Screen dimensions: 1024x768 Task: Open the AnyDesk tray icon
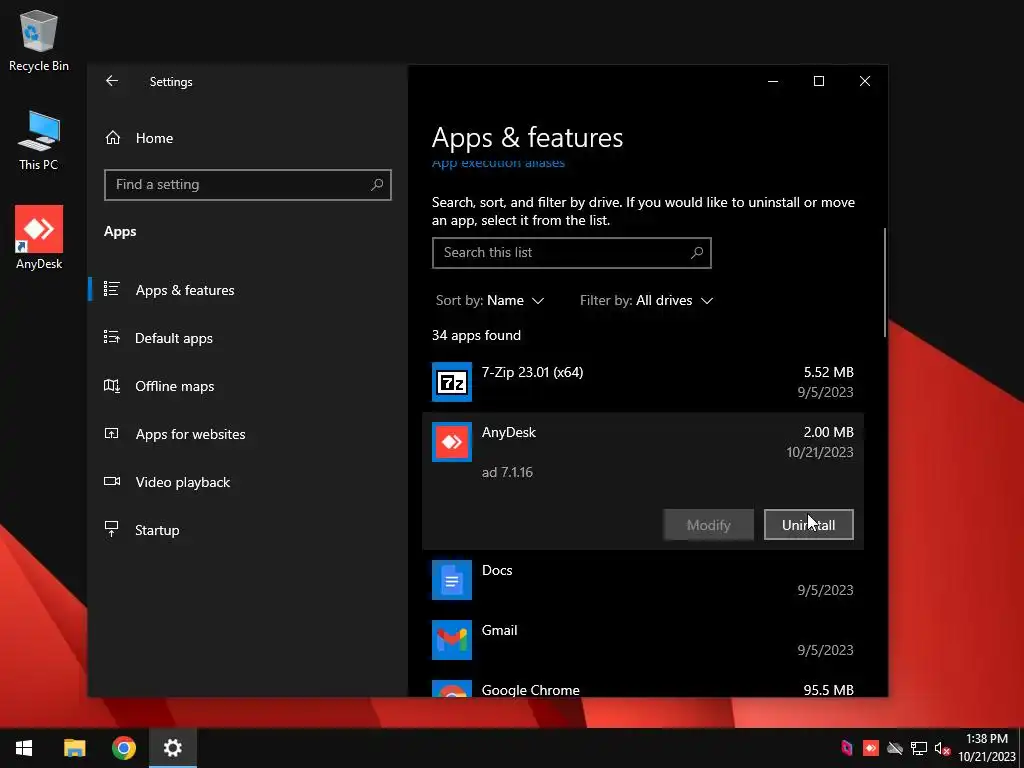(871, 748)
